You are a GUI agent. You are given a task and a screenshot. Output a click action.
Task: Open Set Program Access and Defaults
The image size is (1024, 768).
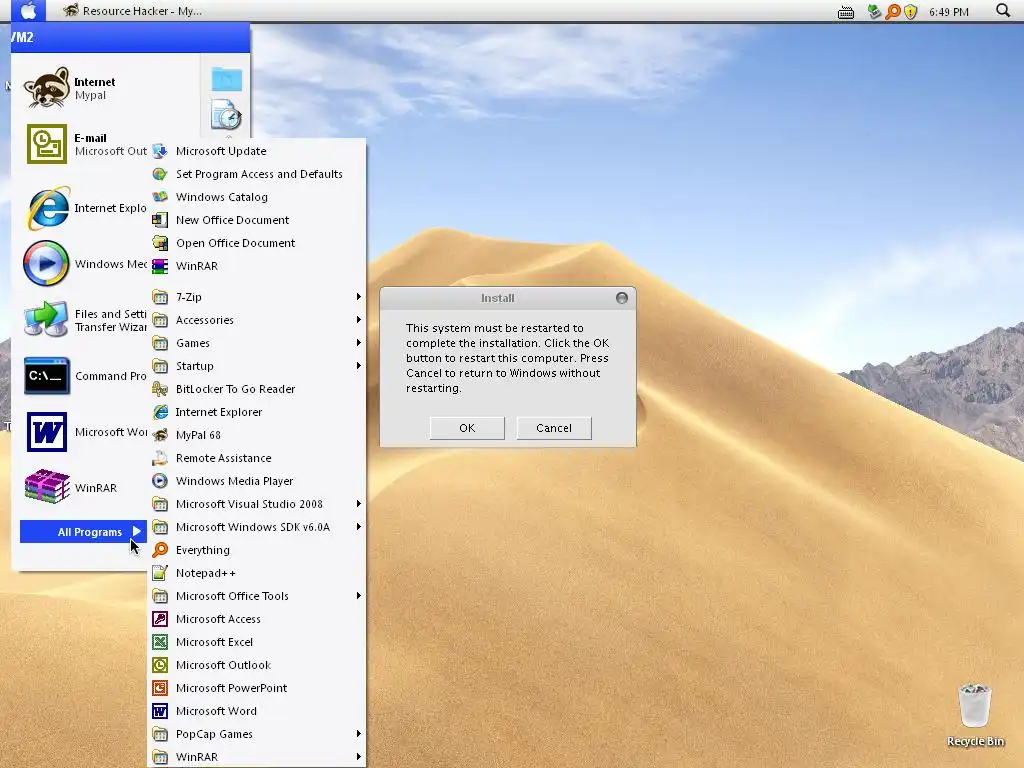point(257,174)
